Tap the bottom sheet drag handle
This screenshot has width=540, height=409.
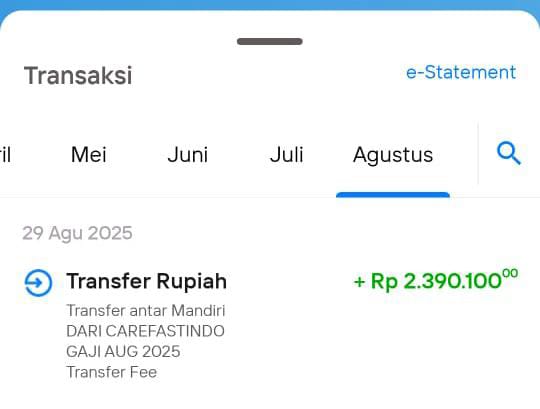(x=270, y=41)
